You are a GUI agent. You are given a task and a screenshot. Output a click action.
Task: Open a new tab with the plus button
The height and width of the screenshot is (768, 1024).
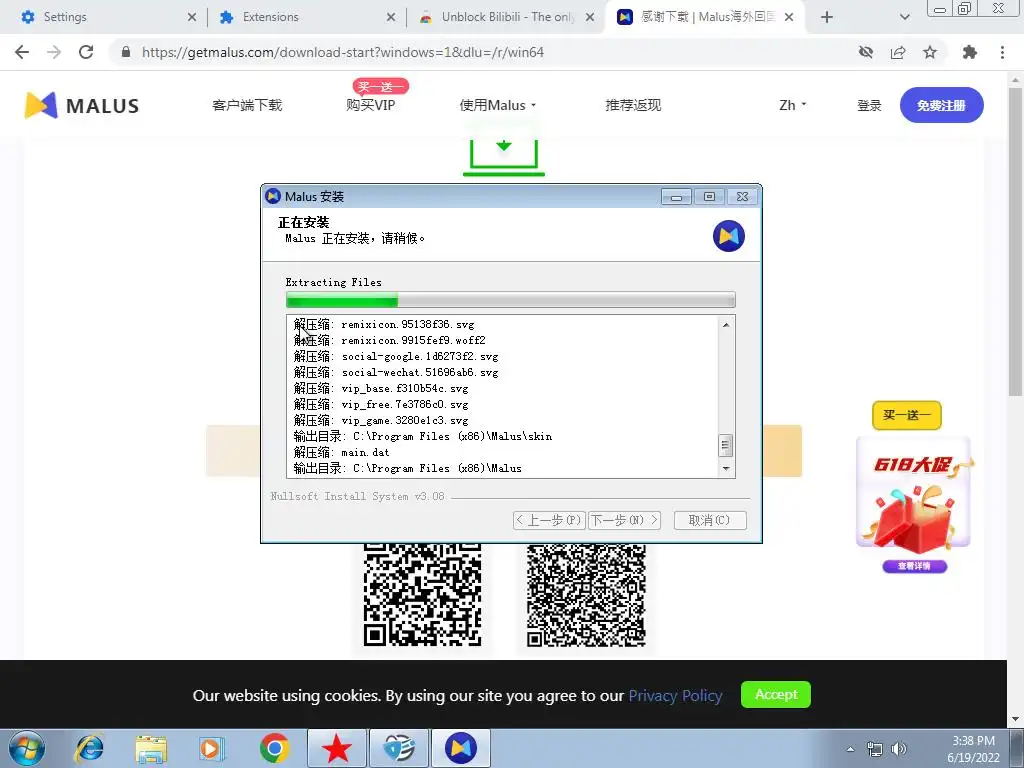click(827, 17)
